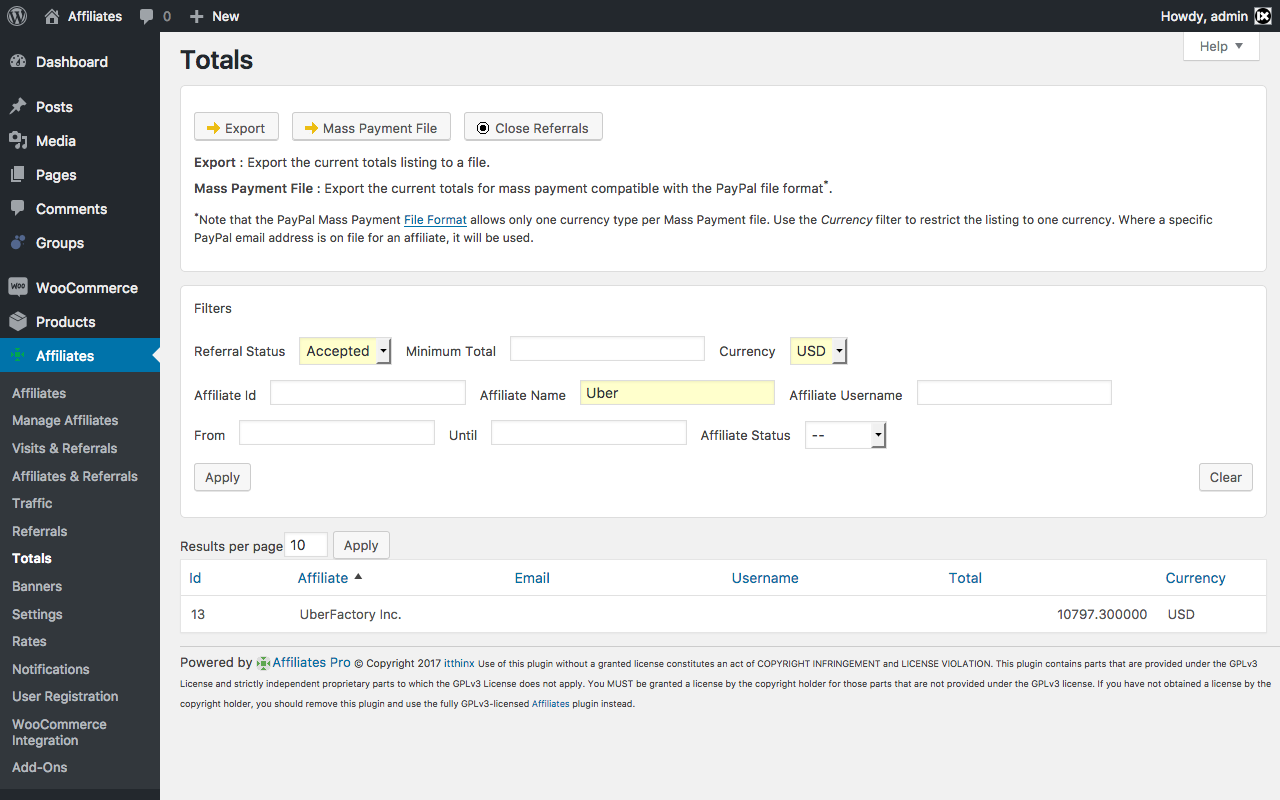Click the Dashboard gauge icon

(18, 62)
